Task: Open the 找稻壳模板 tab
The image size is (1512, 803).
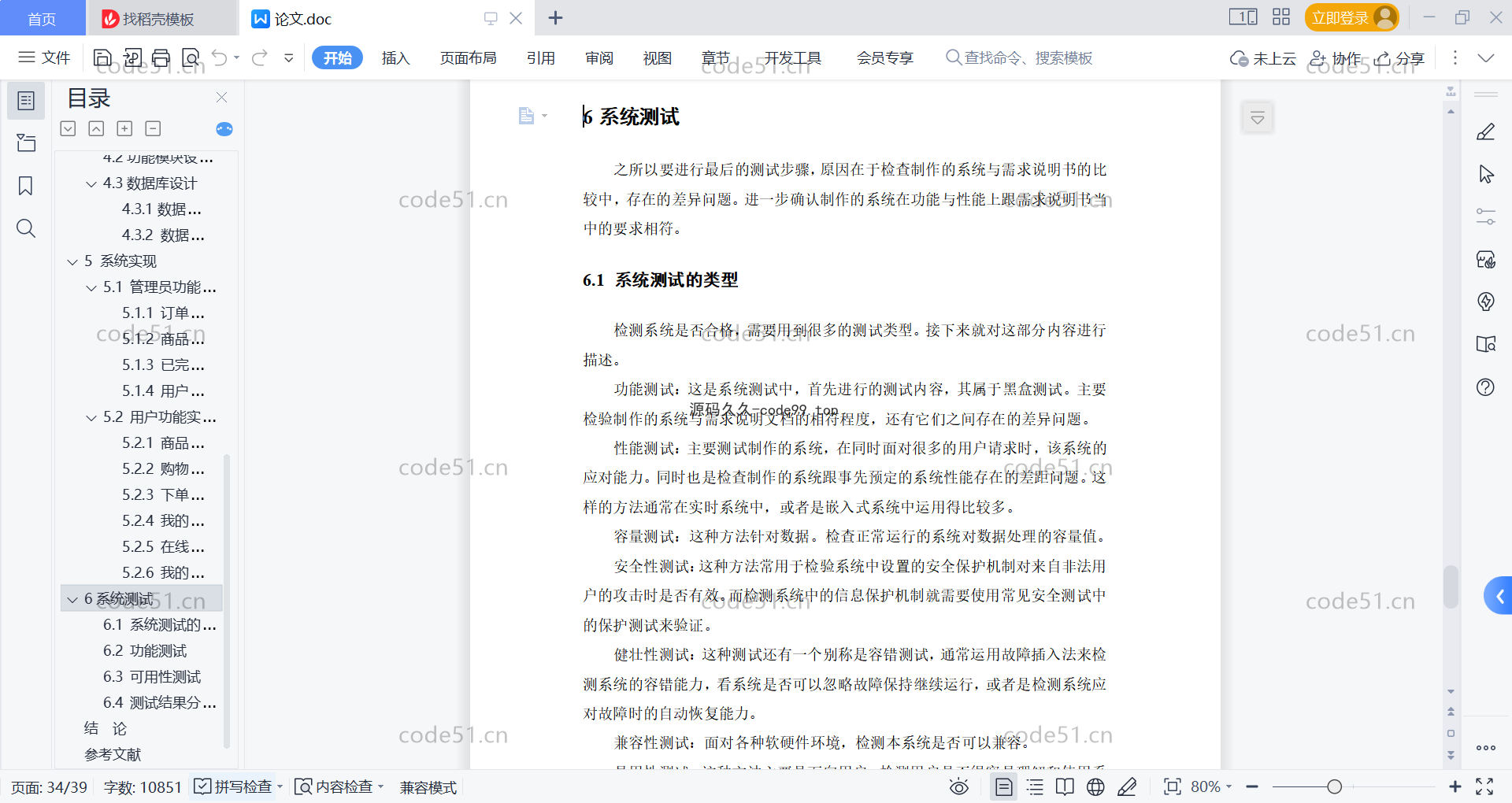Action: (161, 18)
